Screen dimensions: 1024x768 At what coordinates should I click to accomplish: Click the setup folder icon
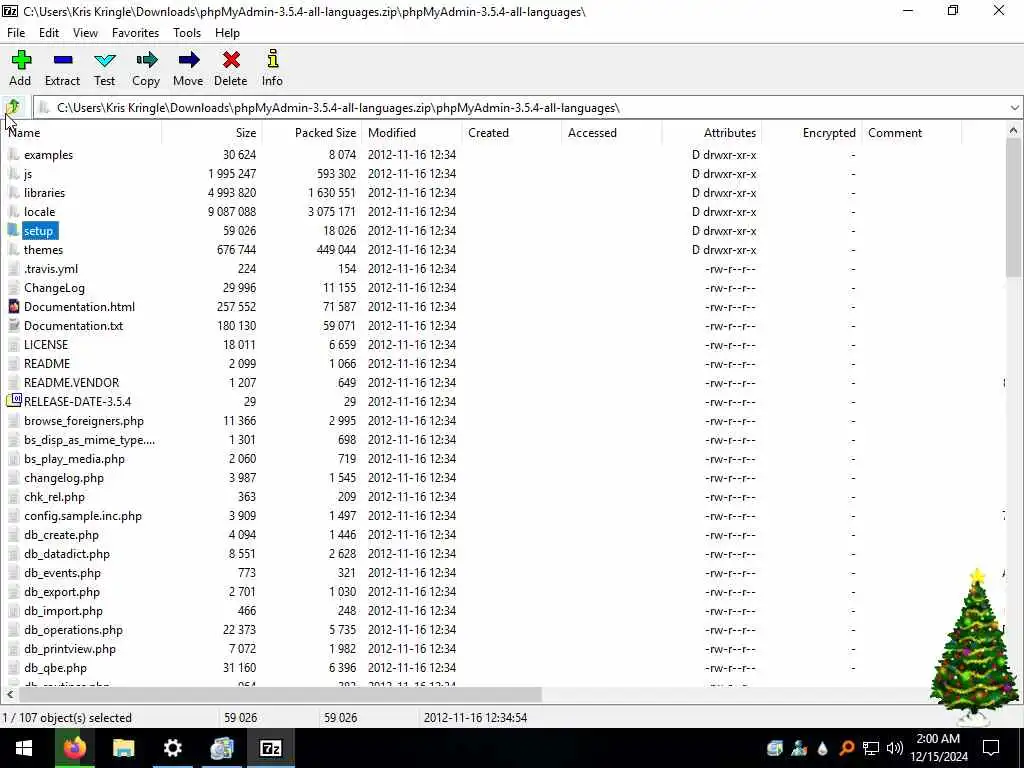tap(14, 231)
